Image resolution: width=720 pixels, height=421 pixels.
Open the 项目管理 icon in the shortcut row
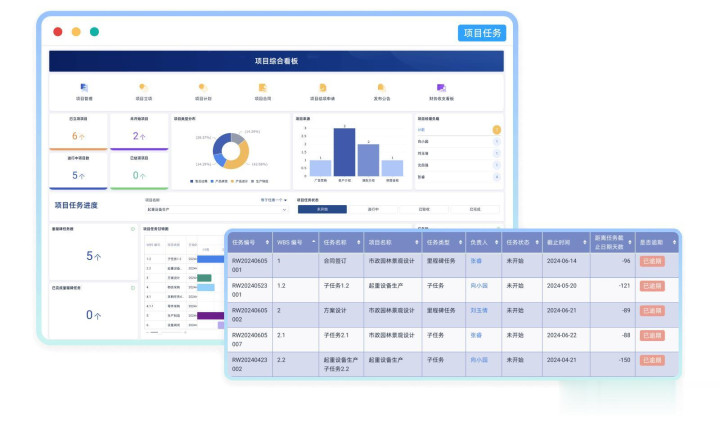click(x=84, y=88)
